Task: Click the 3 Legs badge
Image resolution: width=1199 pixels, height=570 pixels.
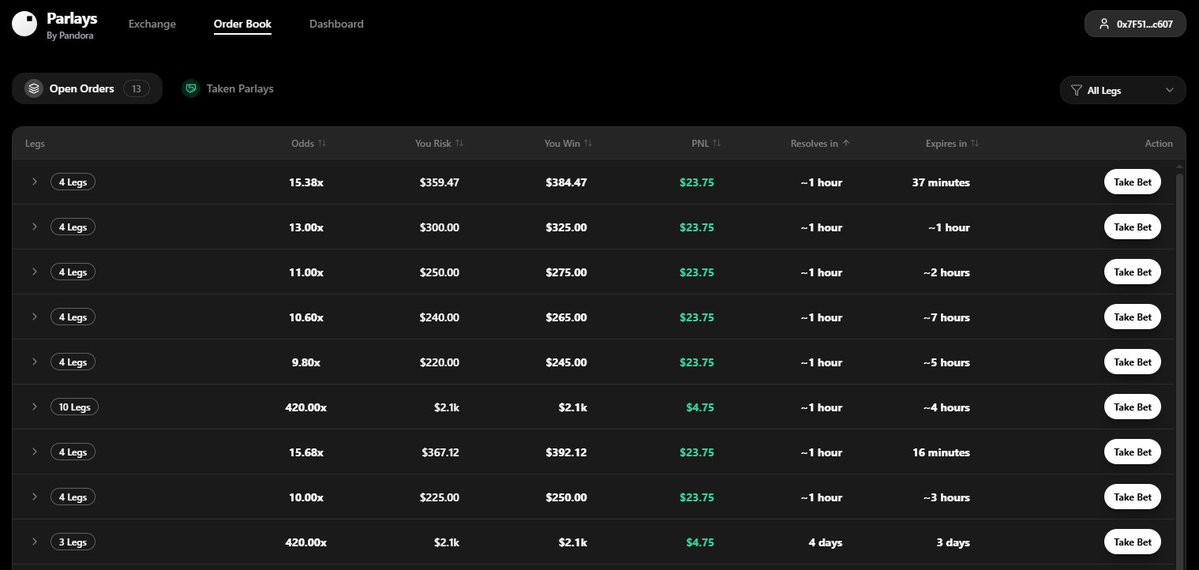Action: (x=73, y=542)
